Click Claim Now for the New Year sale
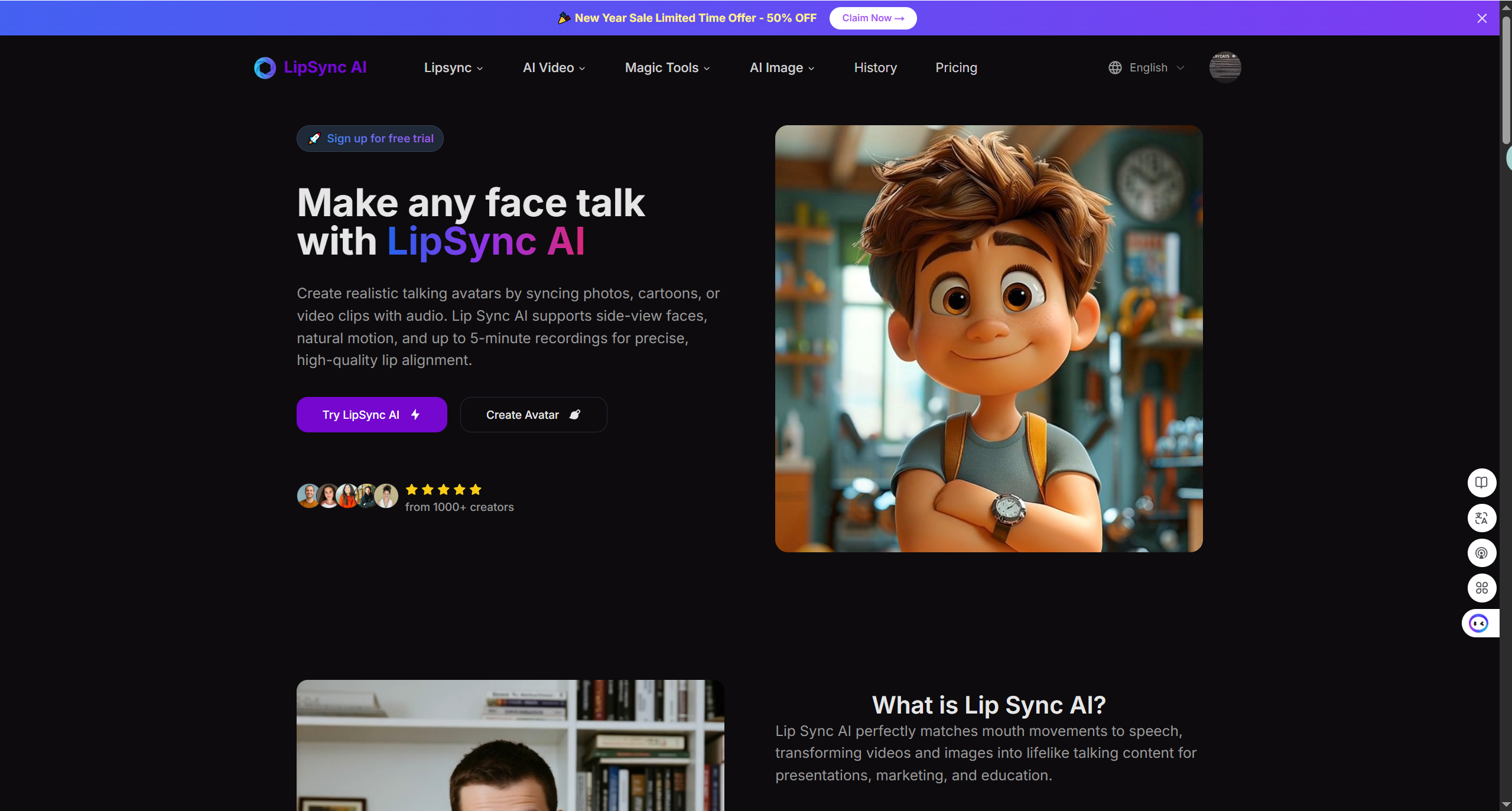Viewport: 1512px width, 811px height. (x=873, y=18)
